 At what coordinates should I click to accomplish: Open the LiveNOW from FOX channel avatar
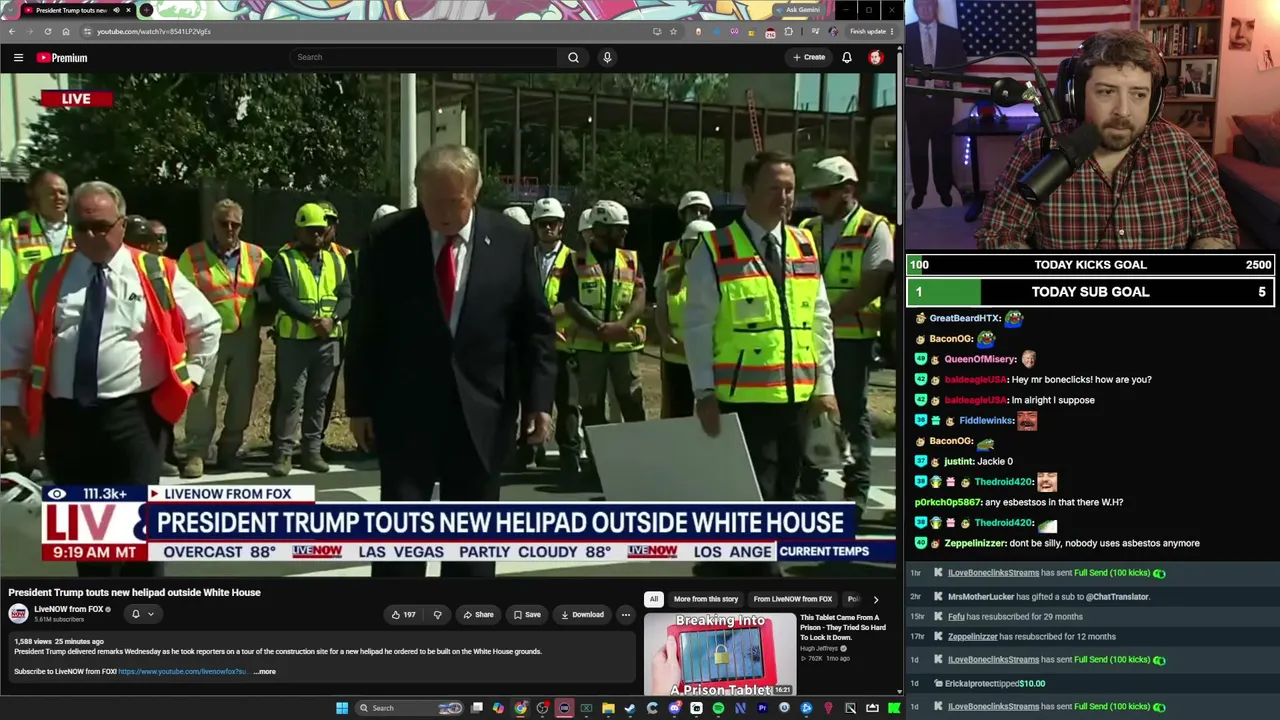[x=19, y=613]
